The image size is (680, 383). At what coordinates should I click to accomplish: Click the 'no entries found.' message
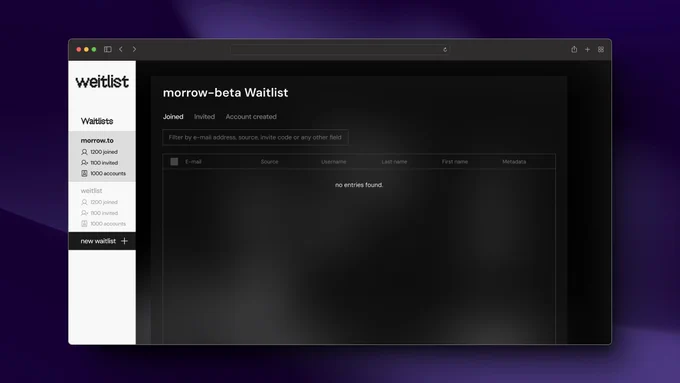[x=359, y=185]
